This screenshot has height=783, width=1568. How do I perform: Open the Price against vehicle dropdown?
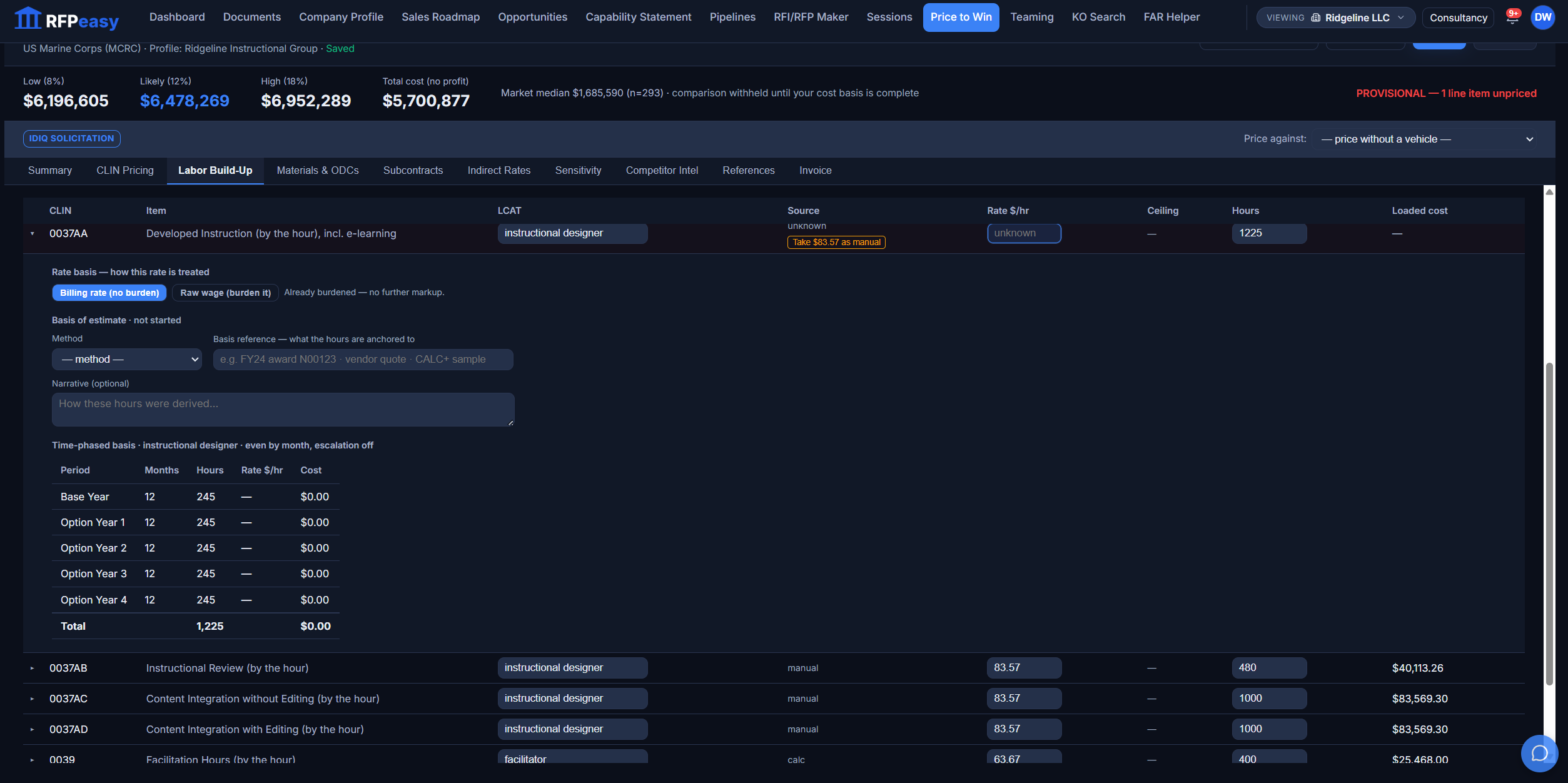[1427, 139]
